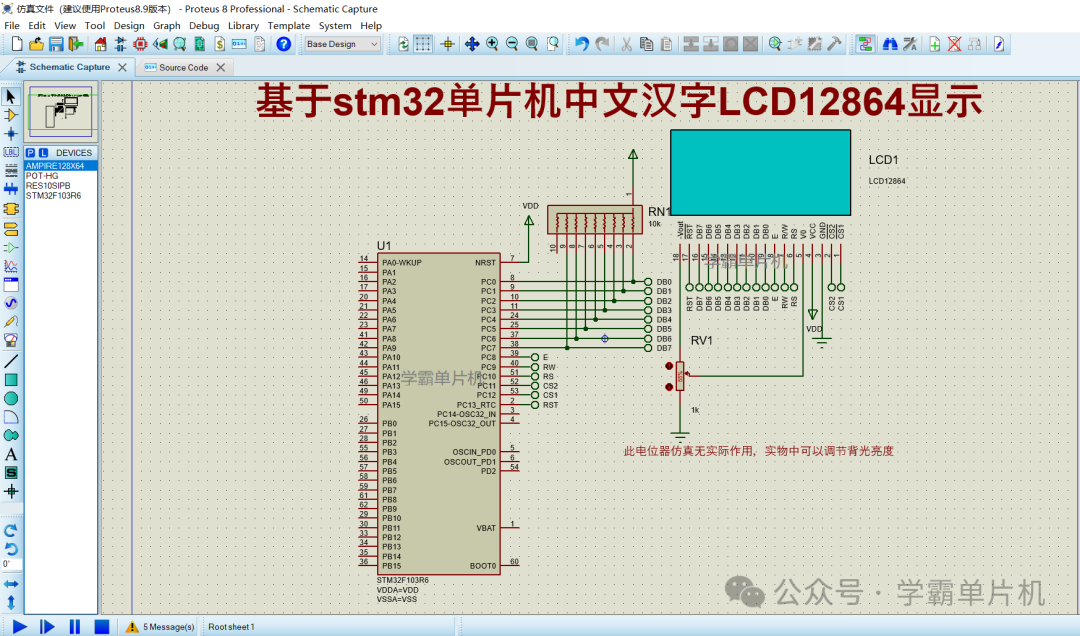Open the Design menu
The height and width of the screenshot is (636, 1080).
(129, 25)
